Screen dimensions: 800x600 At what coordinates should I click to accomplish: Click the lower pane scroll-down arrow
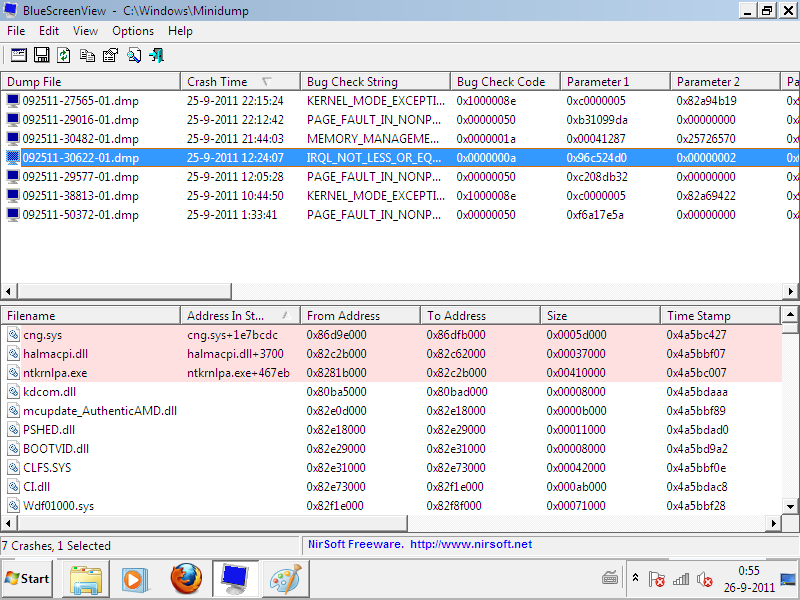pyautogui.click(x=790, y=507)
